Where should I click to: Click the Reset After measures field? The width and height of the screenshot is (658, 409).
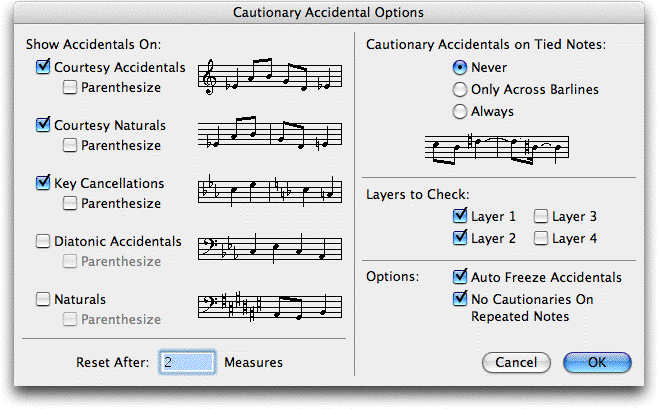[187, 362]
